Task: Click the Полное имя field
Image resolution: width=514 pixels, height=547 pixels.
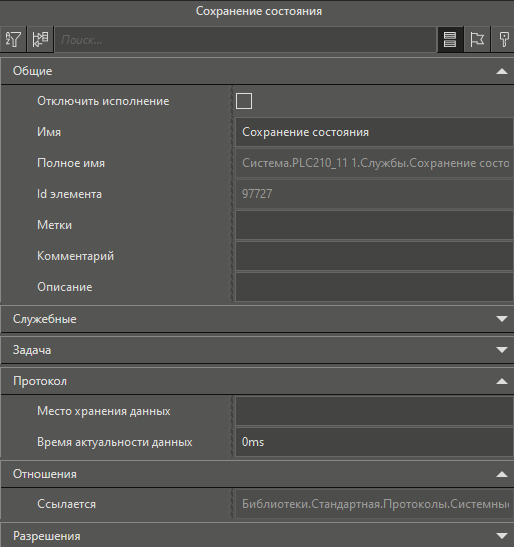Action: tap(374, 163)
